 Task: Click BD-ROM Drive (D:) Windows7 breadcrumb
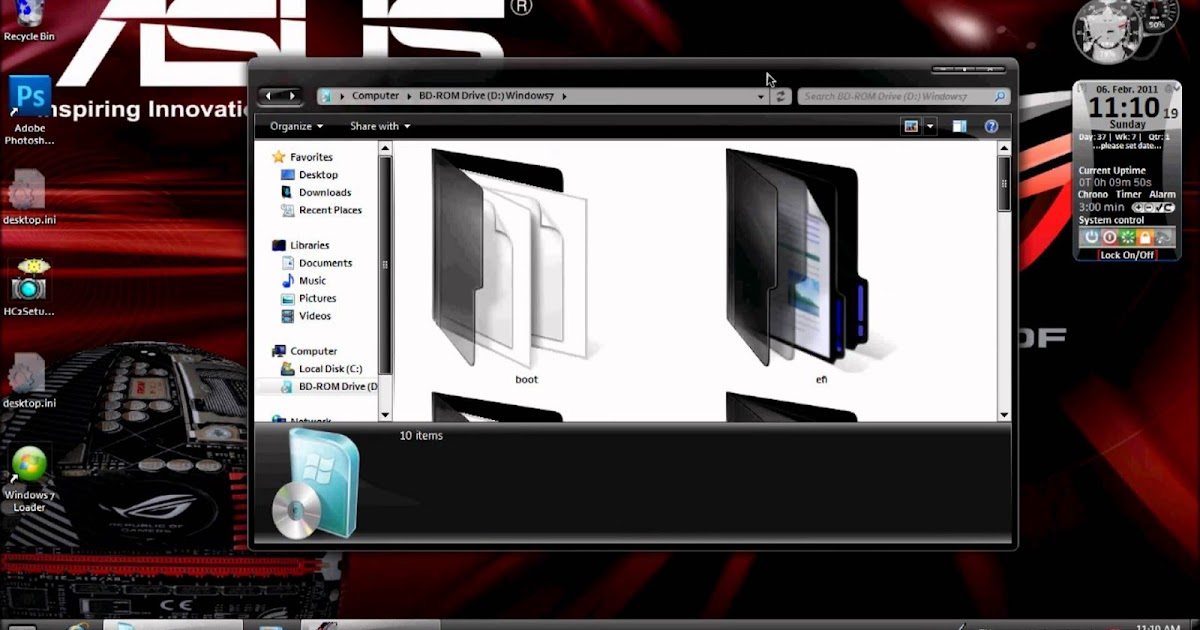(x=486, y=97)
